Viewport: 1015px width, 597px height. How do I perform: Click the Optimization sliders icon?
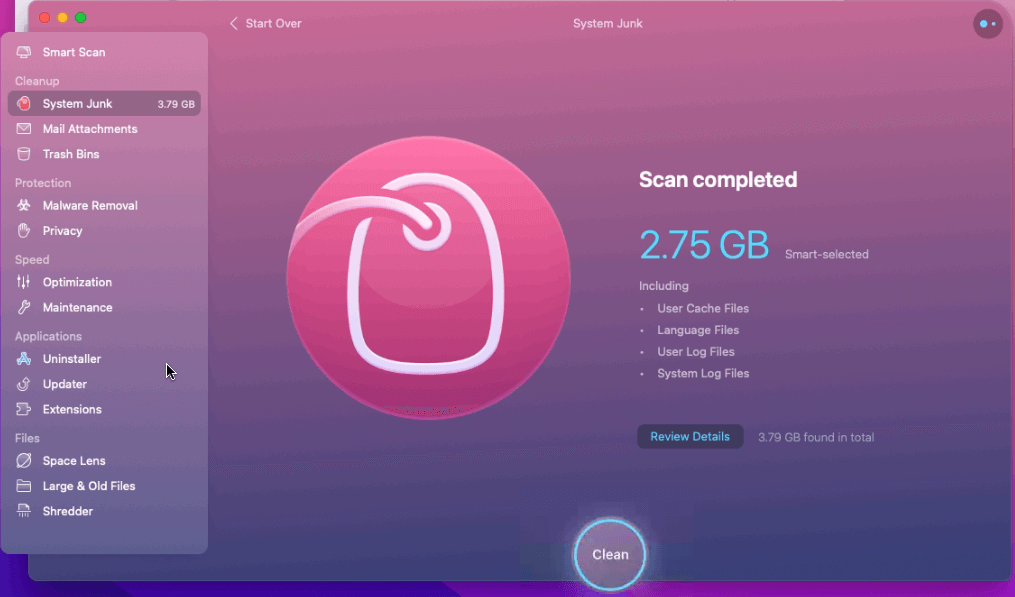pyautogui.click(x=23, y=282)
